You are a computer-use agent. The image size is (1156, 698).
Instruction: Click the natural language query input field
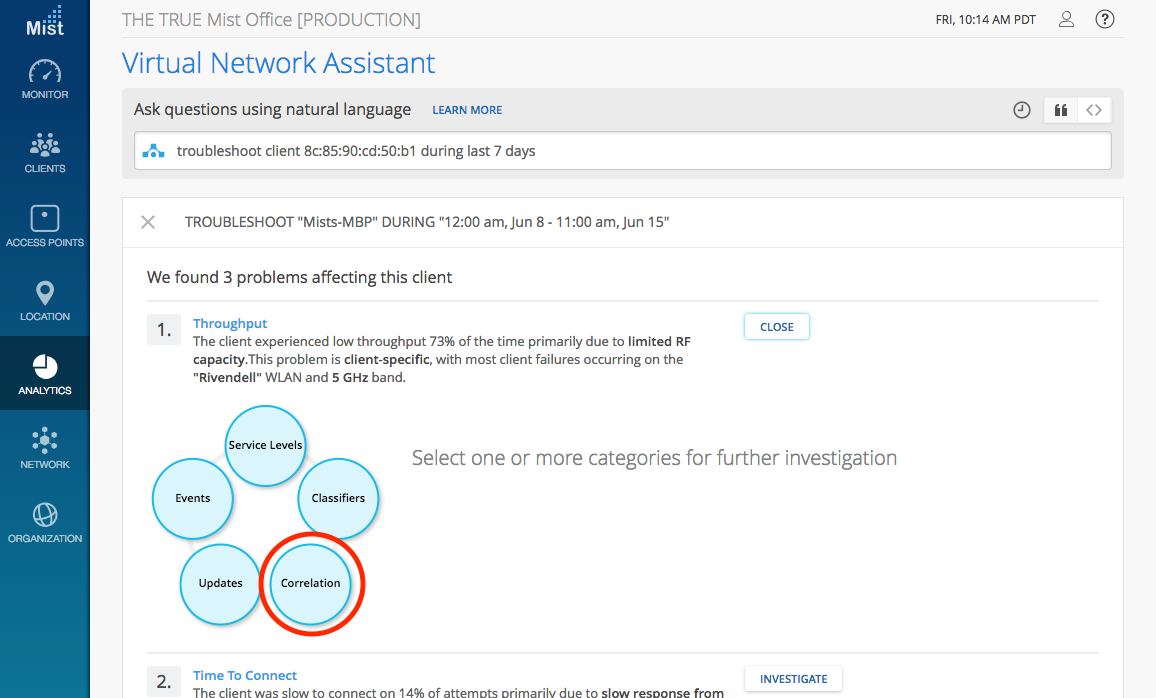point(622,151)
